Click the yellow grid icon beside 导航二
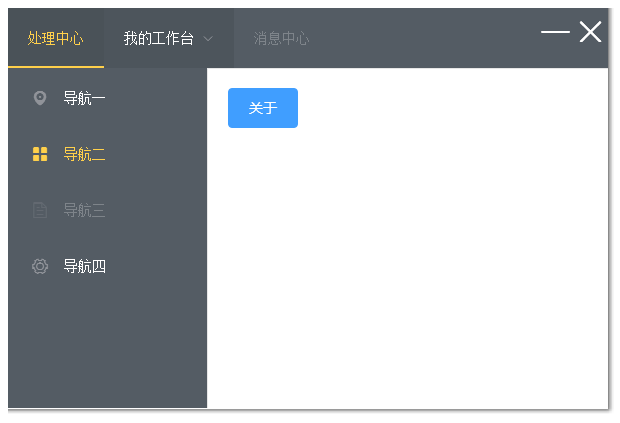This screenshot has height=423, width=620. tap(40, 154)
